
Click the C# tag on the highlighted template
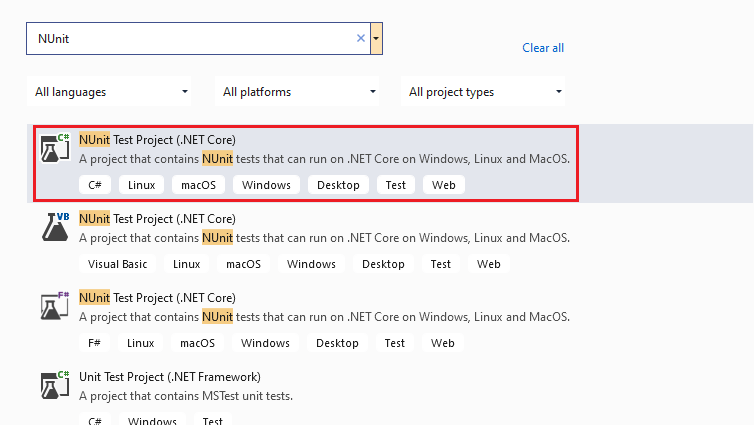[95, 185]
